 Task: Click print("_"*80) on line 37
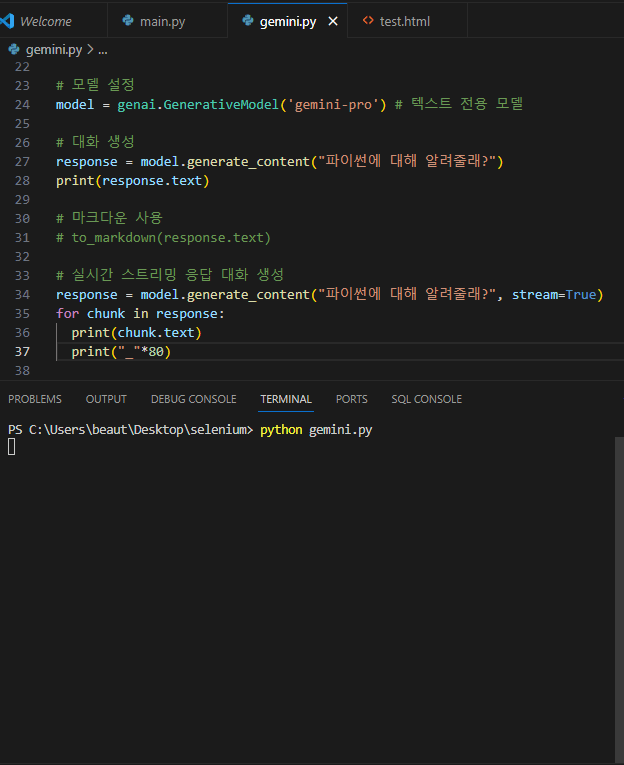pyautogui.click(x=121, y=352)
